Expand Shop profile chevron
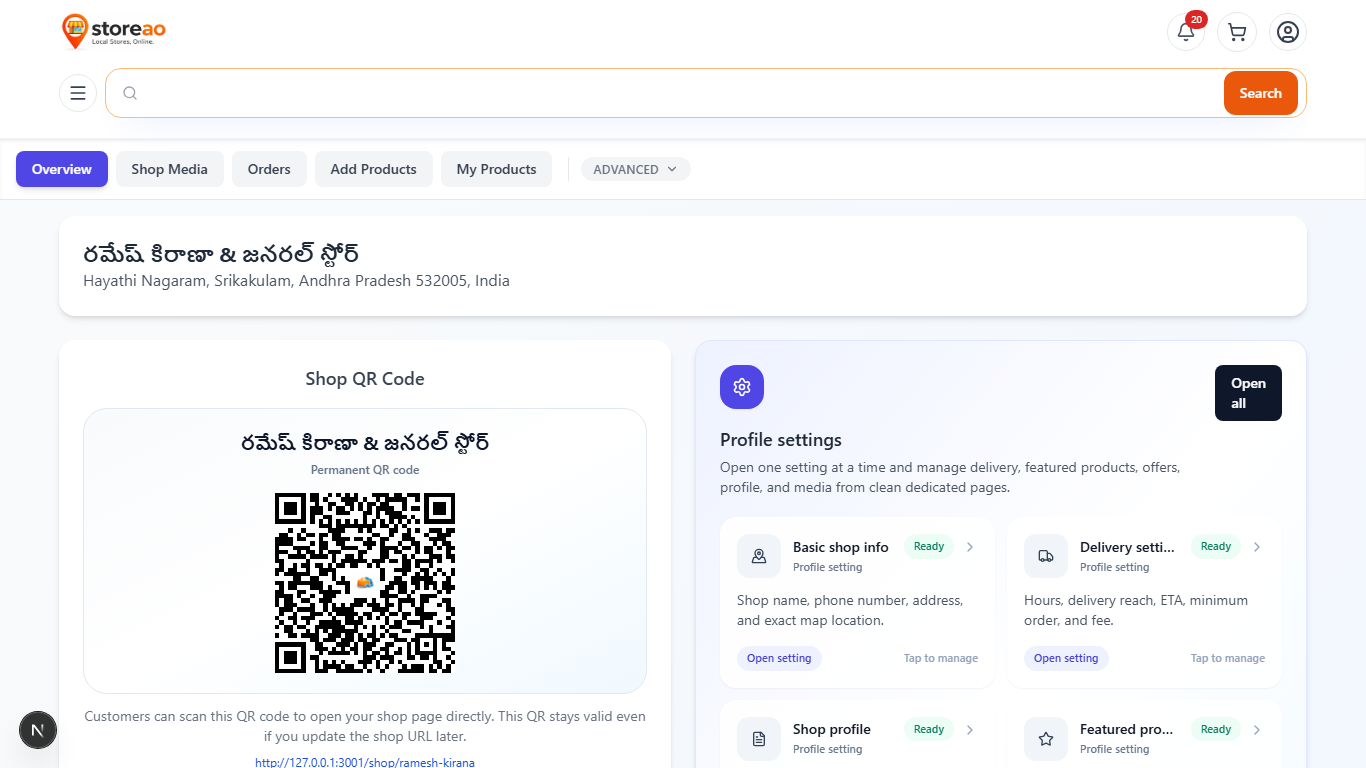Viewport: 1366px width, 768px height. pos(970,730)
